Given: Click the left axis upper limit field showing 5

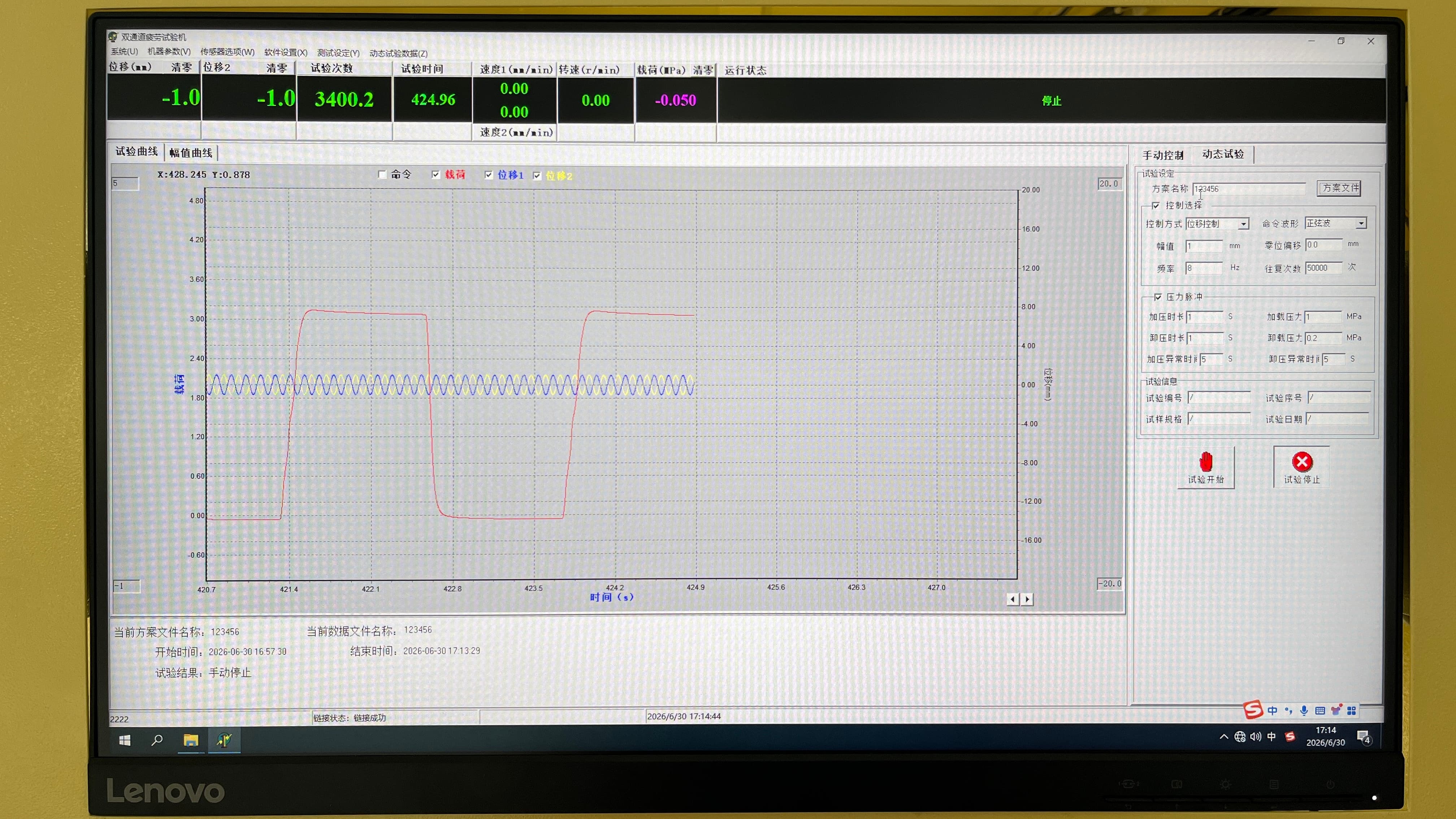Looking at the screenshot, I should pos(125,184).
